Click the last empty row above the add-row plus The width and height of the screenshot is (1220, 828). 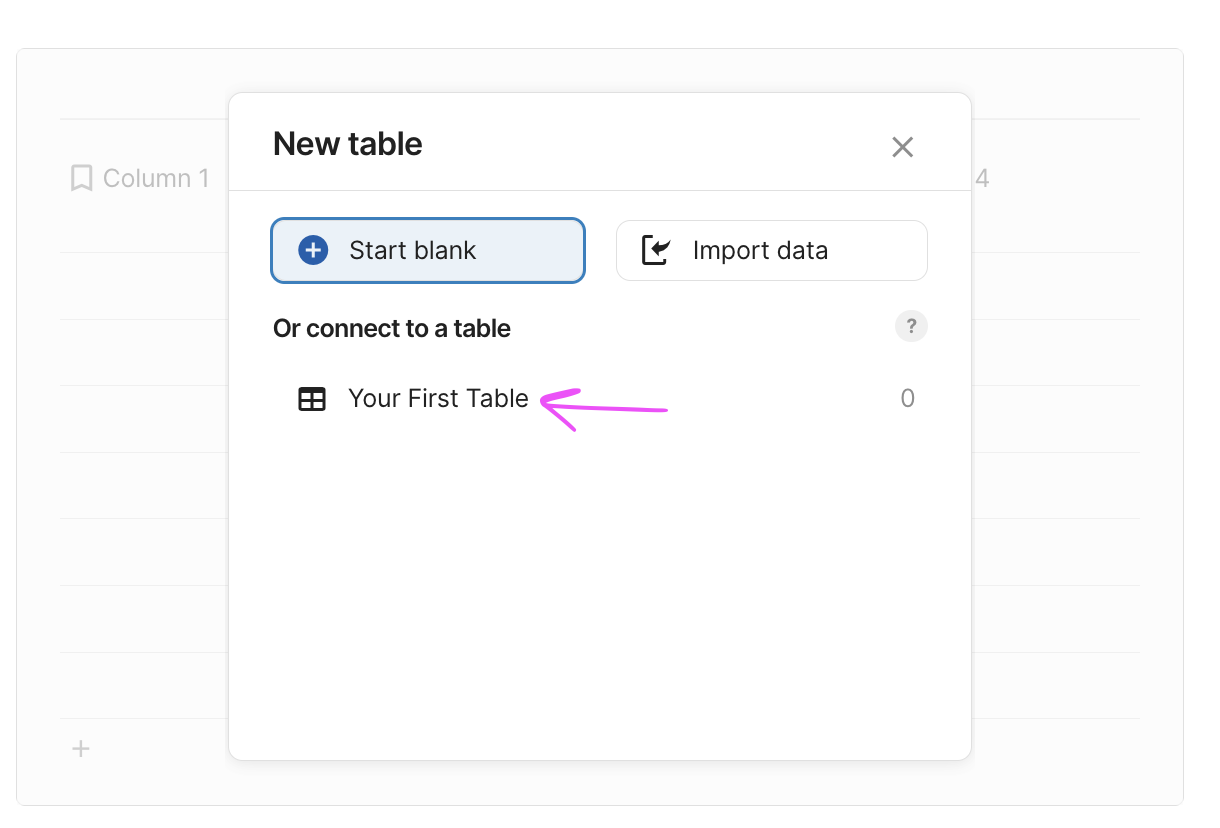[x=140, y=686]
